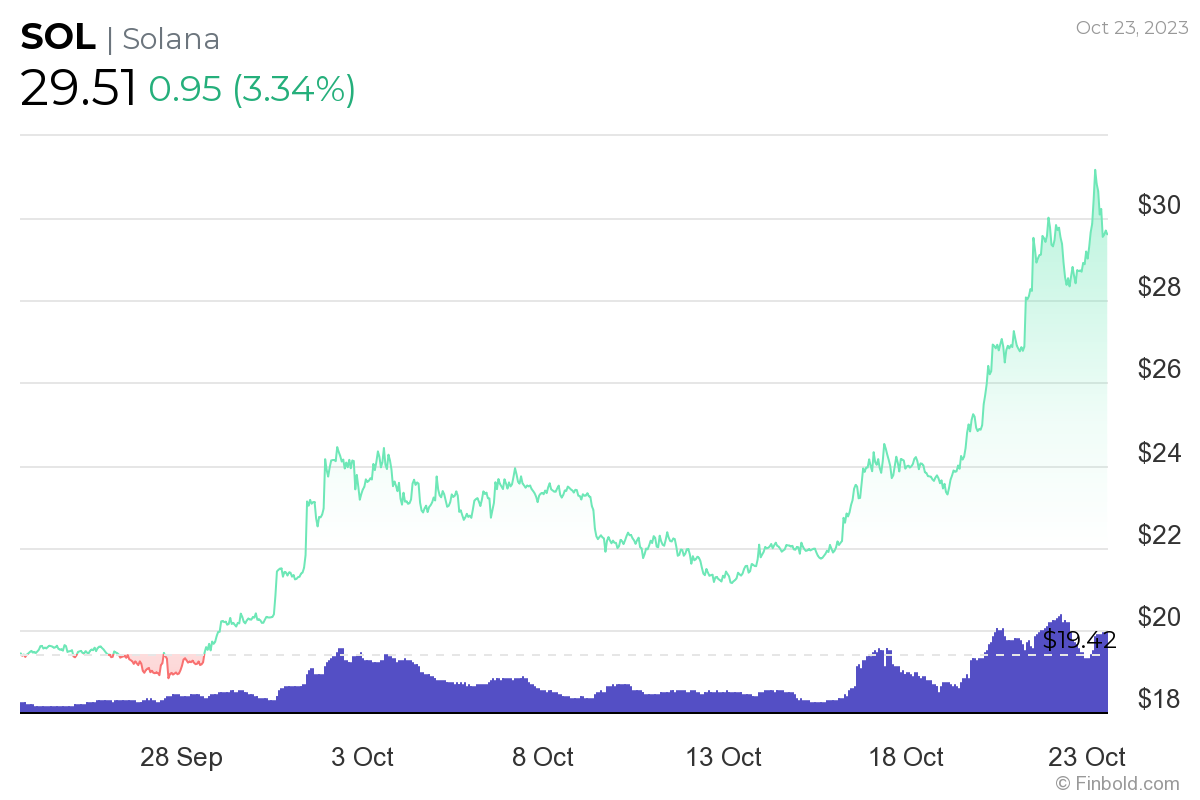
Task: Click the $30 price axis label
Action: tap(1159, 205)
